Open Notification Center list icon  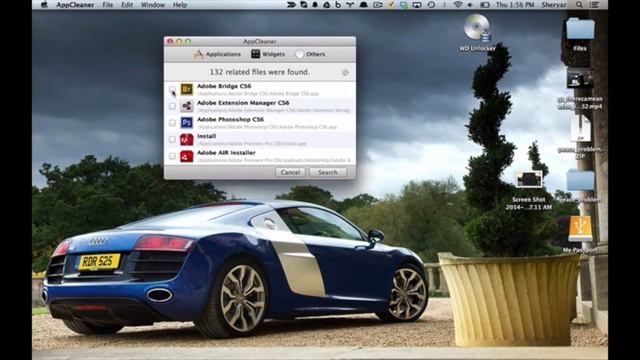pos(594,5)
